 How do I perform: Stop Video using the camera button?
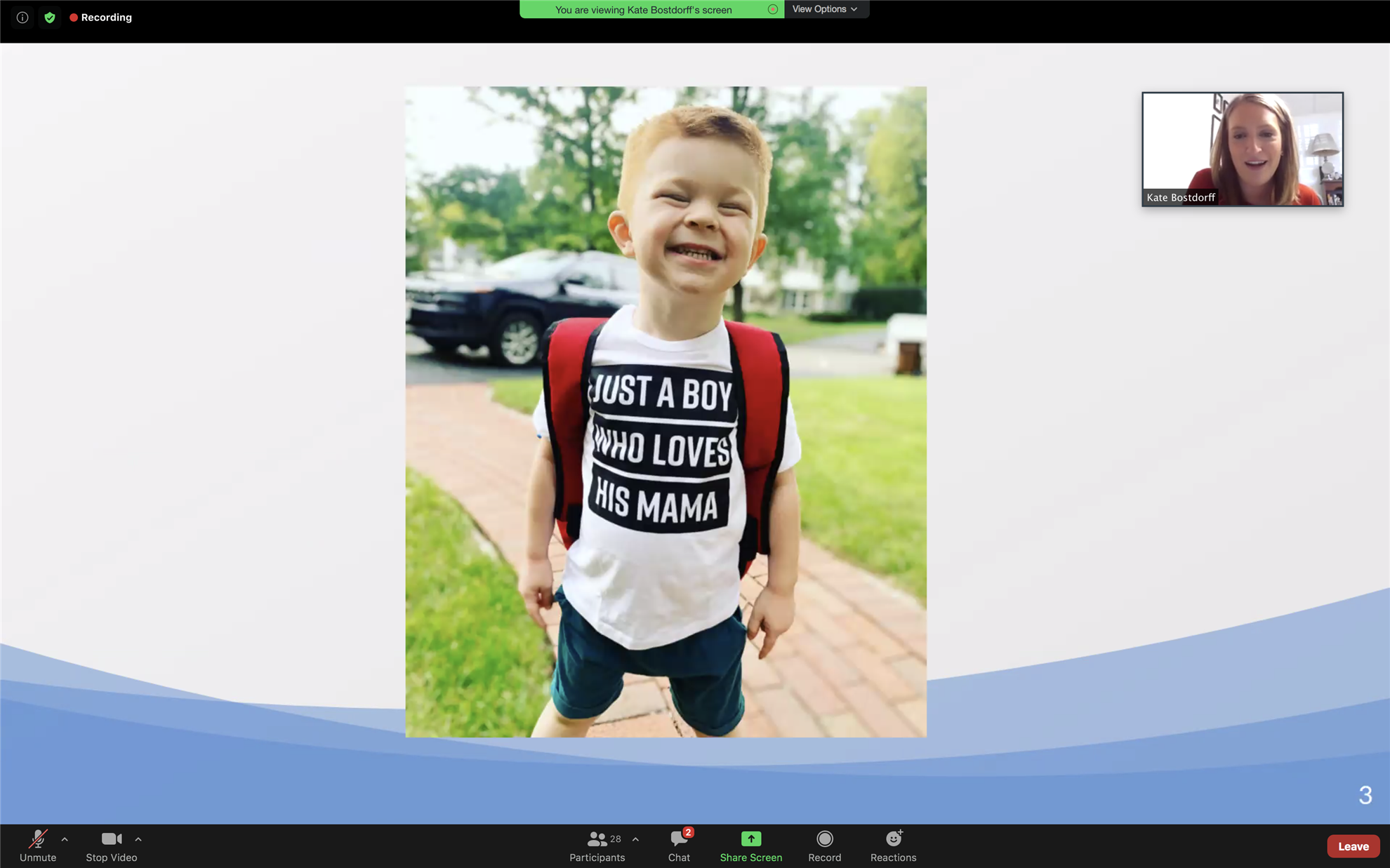111,846
